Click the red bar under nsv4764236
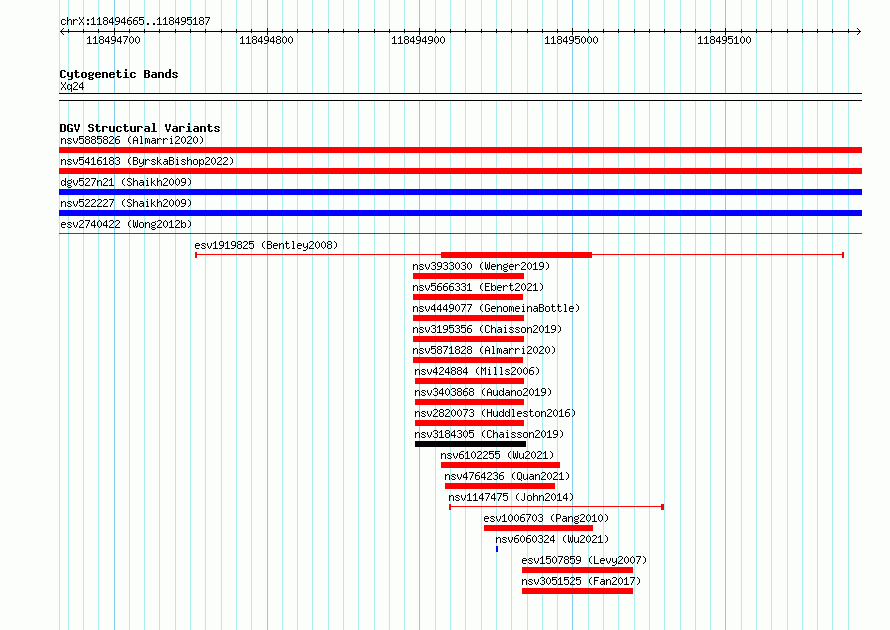 [x=500, y=486]
